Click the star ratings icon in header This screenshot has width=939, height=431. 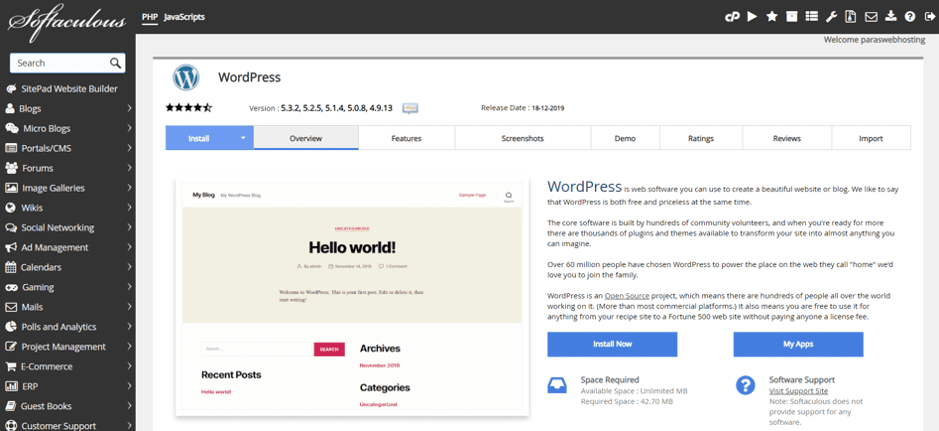point(772,17)
